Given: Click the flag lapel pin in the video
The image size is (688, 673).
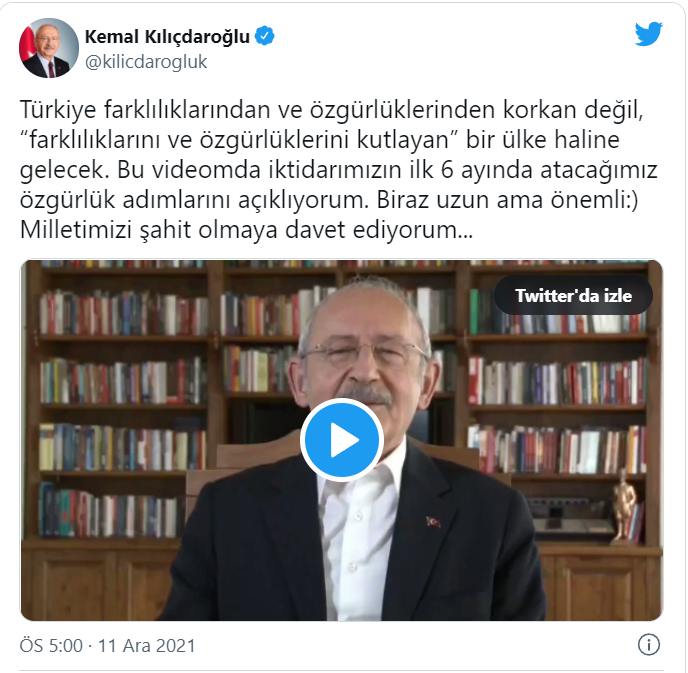Looking at the screenshot, I should 434,522.
